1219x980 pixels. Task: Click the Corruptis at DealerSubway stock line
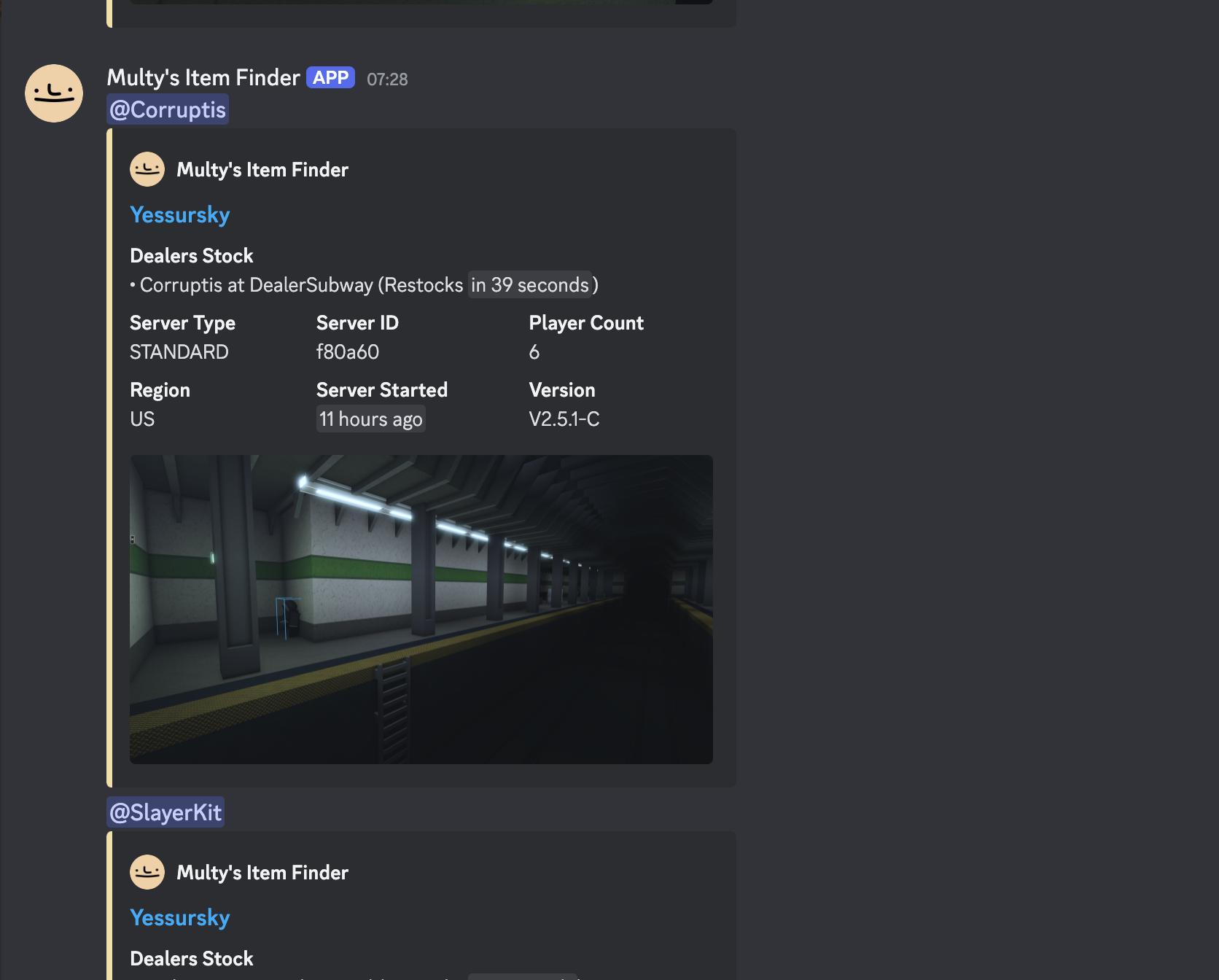365,284
